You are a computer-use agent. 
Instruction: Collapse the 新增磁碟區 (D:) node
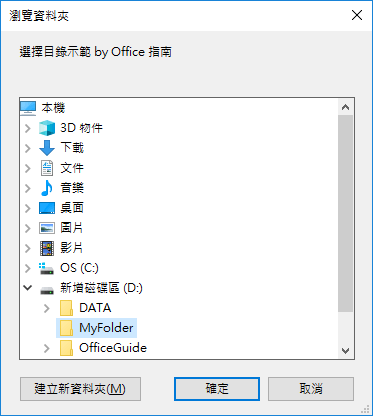(28, 288)
